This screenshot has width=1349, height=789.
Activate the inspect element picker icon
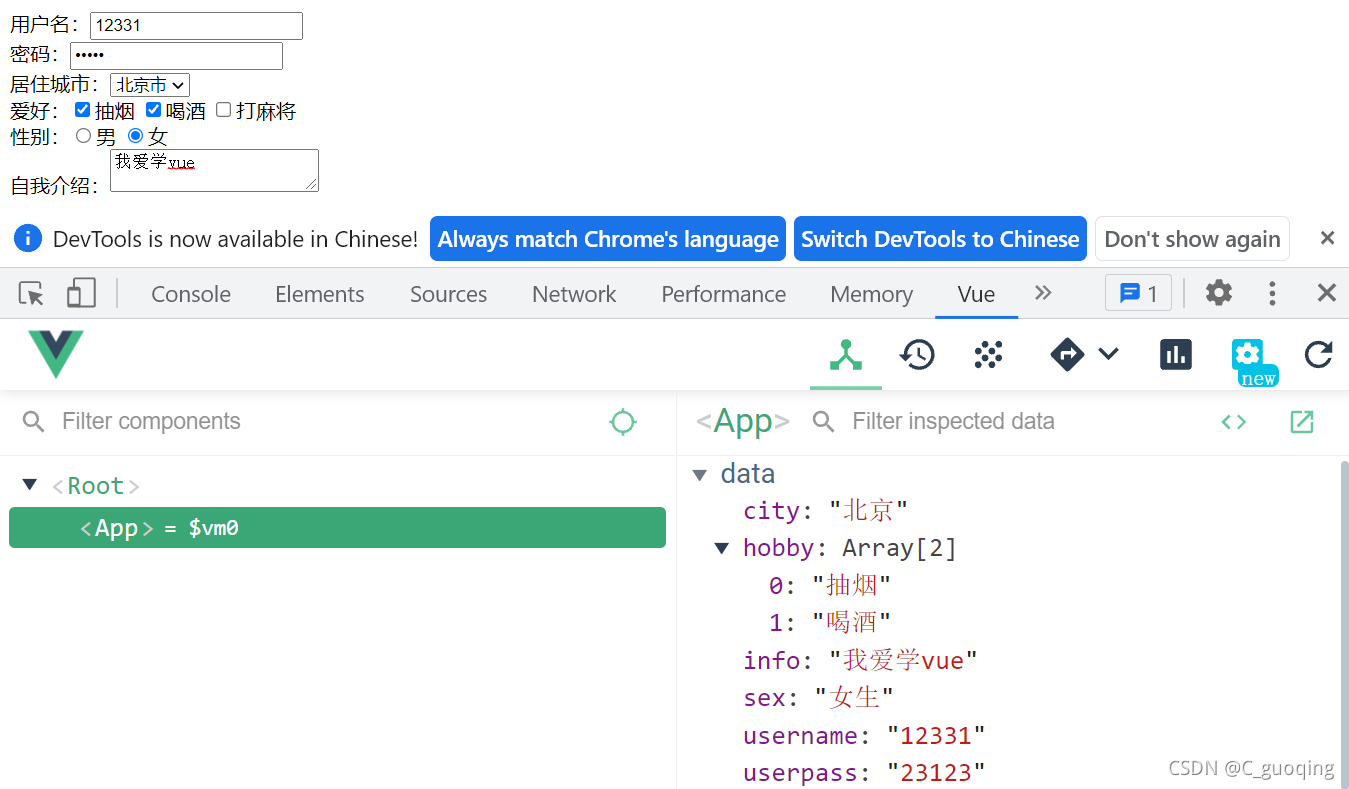click(x=32, y=294)
